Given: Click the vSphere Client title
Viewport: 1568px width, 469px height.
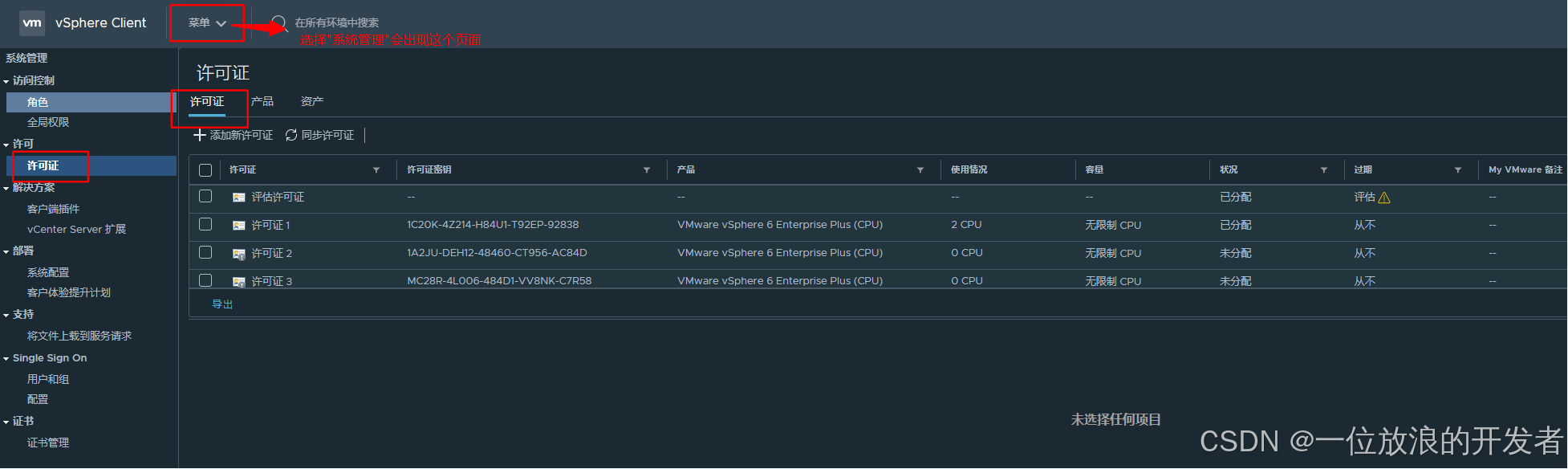Looking at the screenshot, I should coord(101,22).
